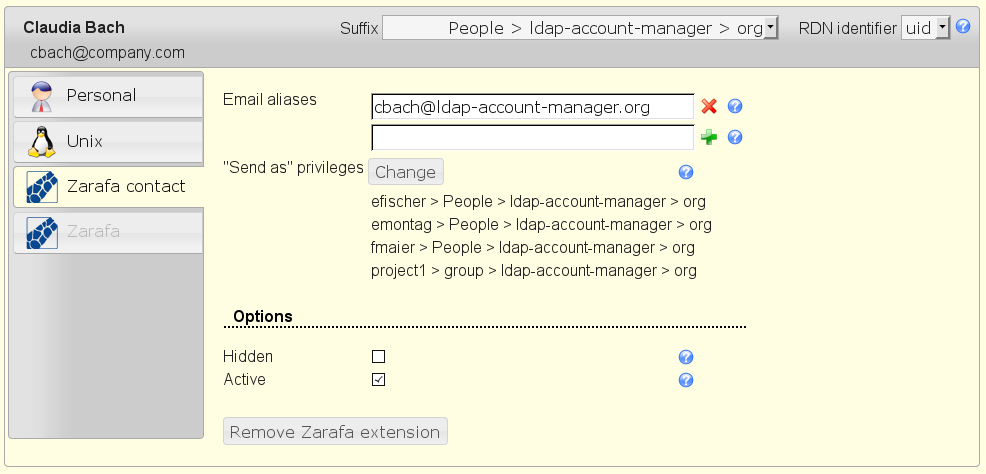Viewport: 986px width, 474px height.
Task: Switch to the Unix tab
Action: (108, 141)
